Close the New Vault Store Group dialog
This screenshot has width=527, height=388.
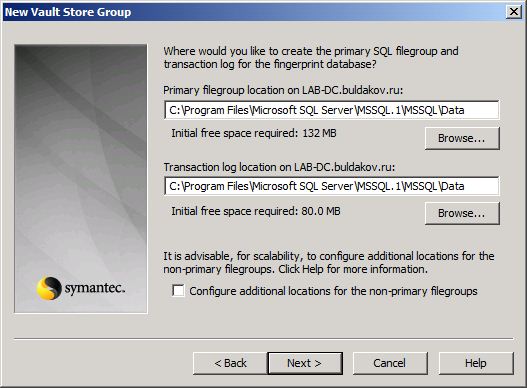514,12
